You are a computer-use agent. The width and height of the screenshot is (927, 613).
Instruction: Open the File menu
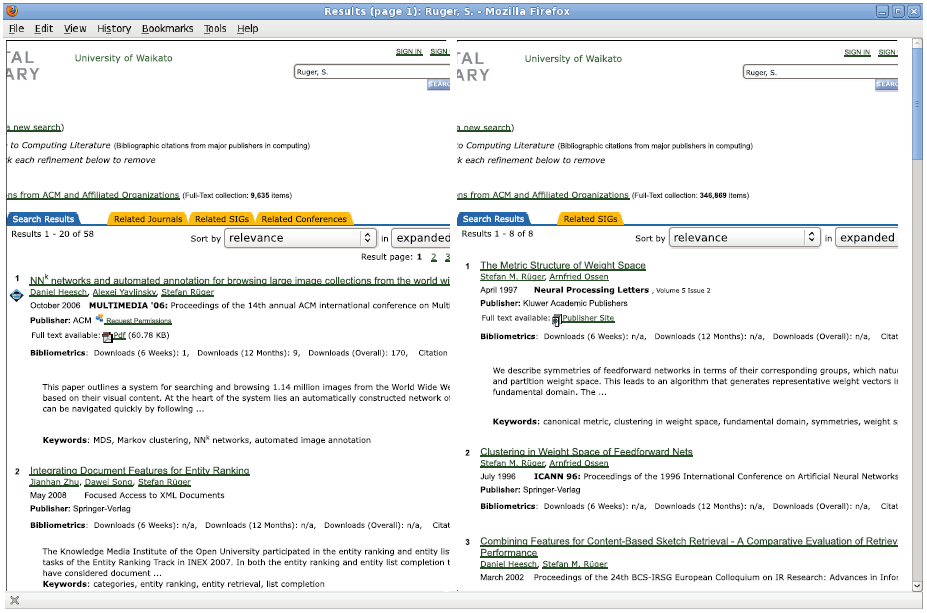(x=17, y=28)
